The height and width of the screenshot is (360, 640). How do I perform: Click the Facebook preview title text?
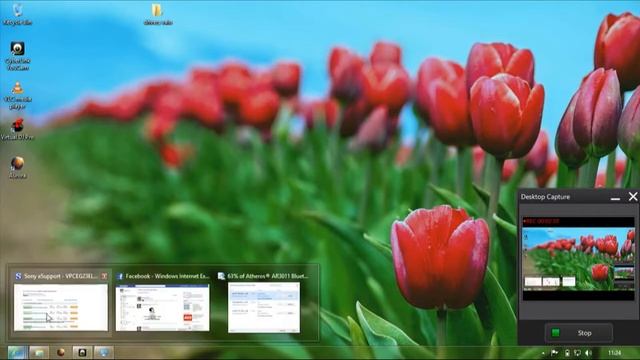coord(167,276)
